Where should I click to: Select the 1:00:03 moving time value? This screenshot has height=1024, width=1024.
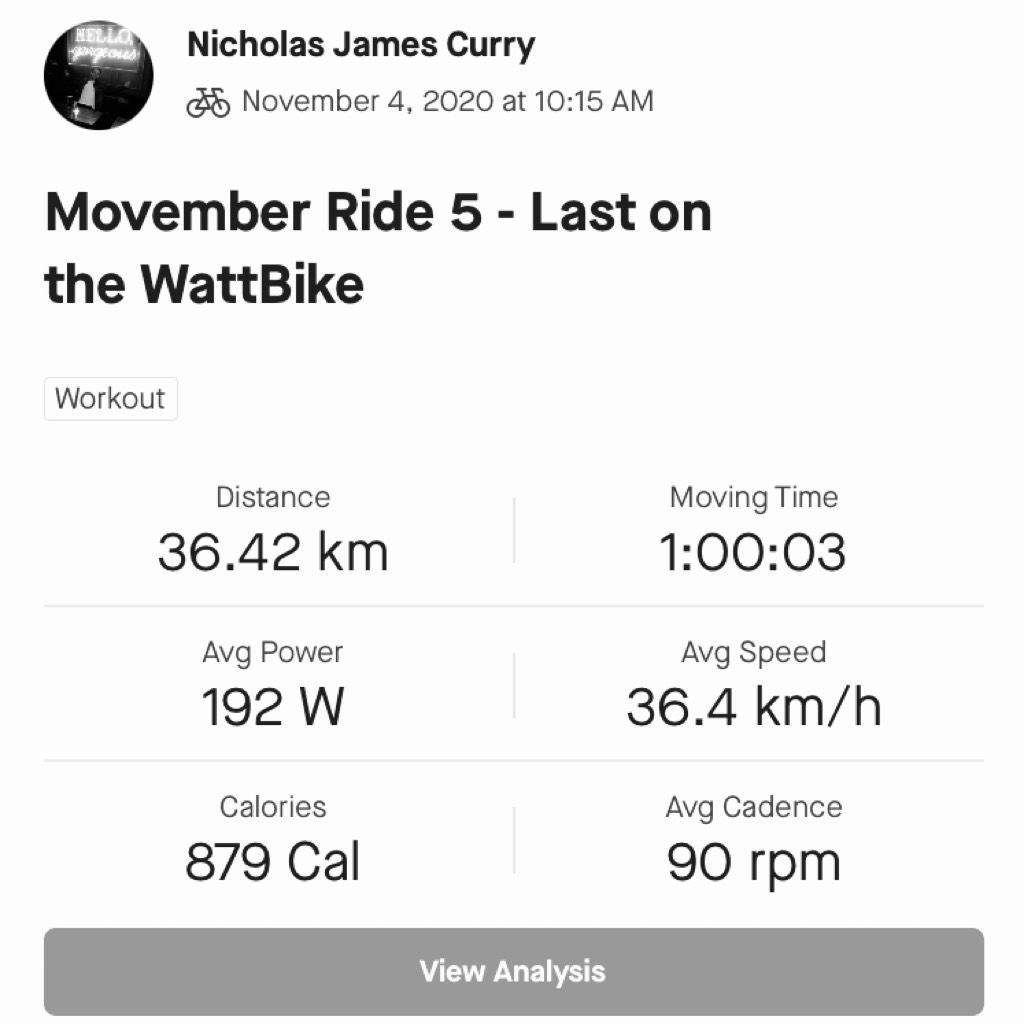[753, 552]
